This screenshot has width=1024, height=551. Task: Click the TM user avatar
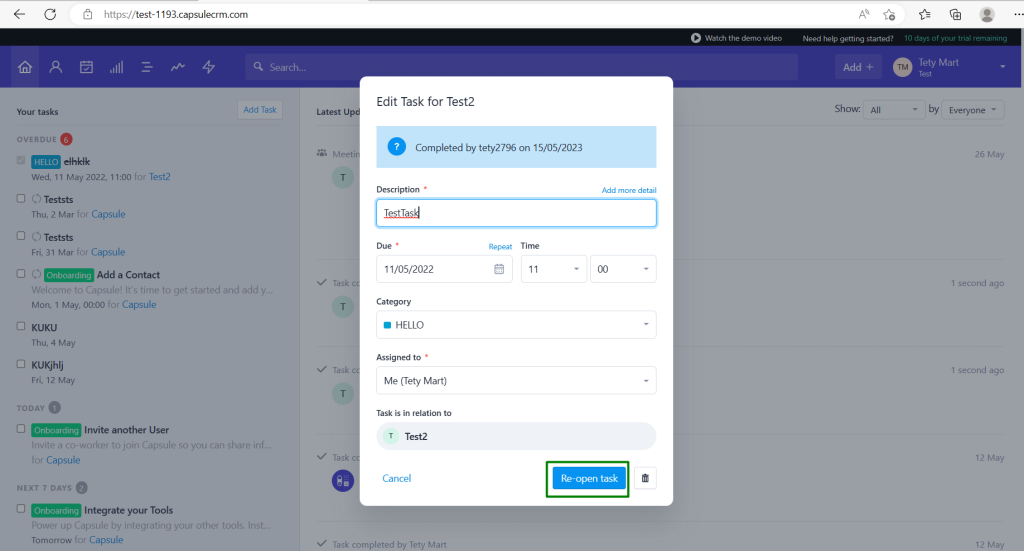tap(903, 67)
